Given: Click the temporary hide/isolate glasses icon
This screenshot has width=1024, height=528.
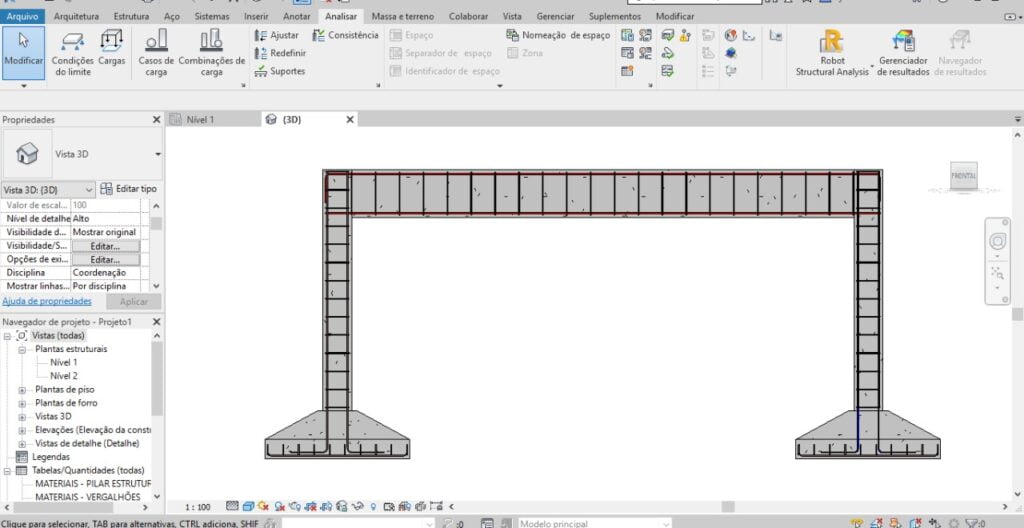Looking at the screenshot, I should pos(358,506).
